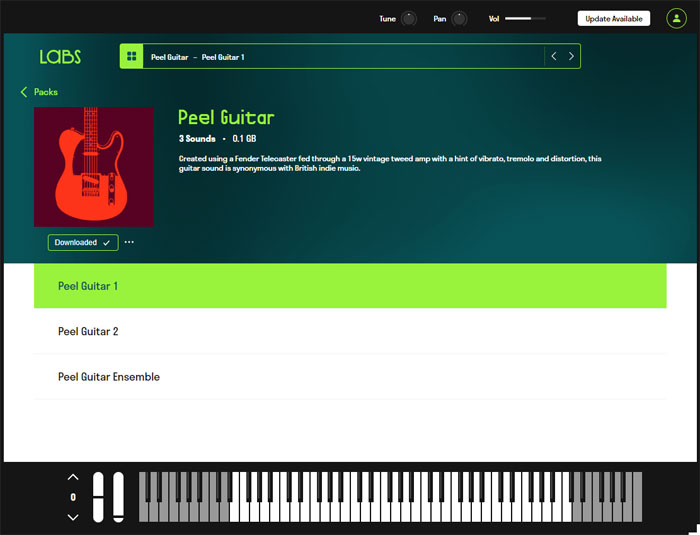The height and width of the screenshot is (535, 700).
Task: Click the octave value 0
Action: pyautogui.click(x=73, y=497)
